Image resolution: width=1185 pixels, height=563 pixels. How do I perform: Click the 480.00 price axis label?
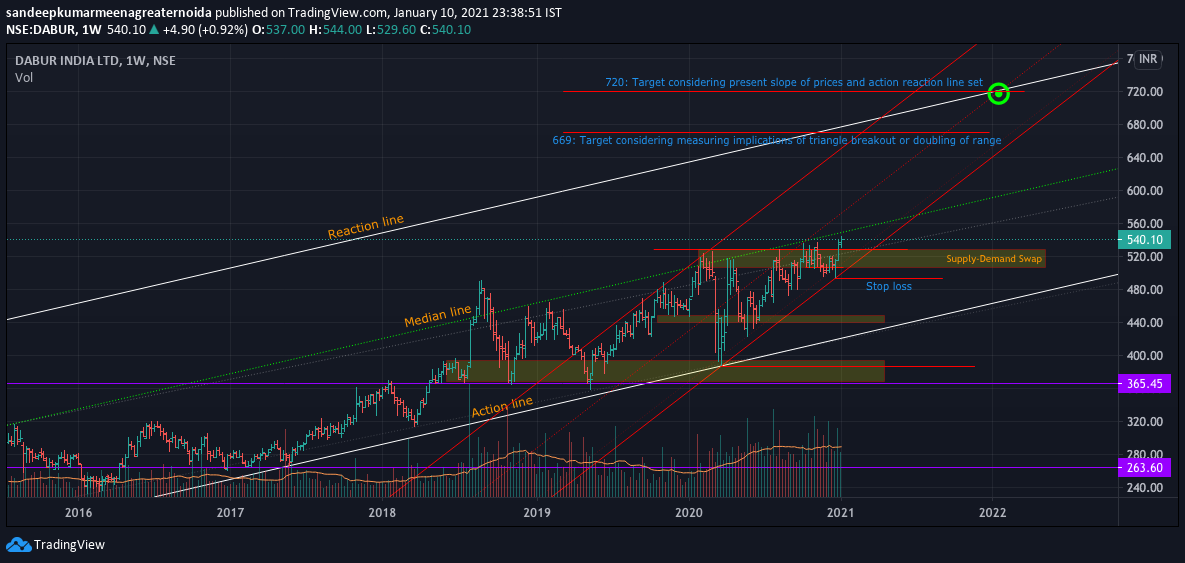tap(1143, 290)
